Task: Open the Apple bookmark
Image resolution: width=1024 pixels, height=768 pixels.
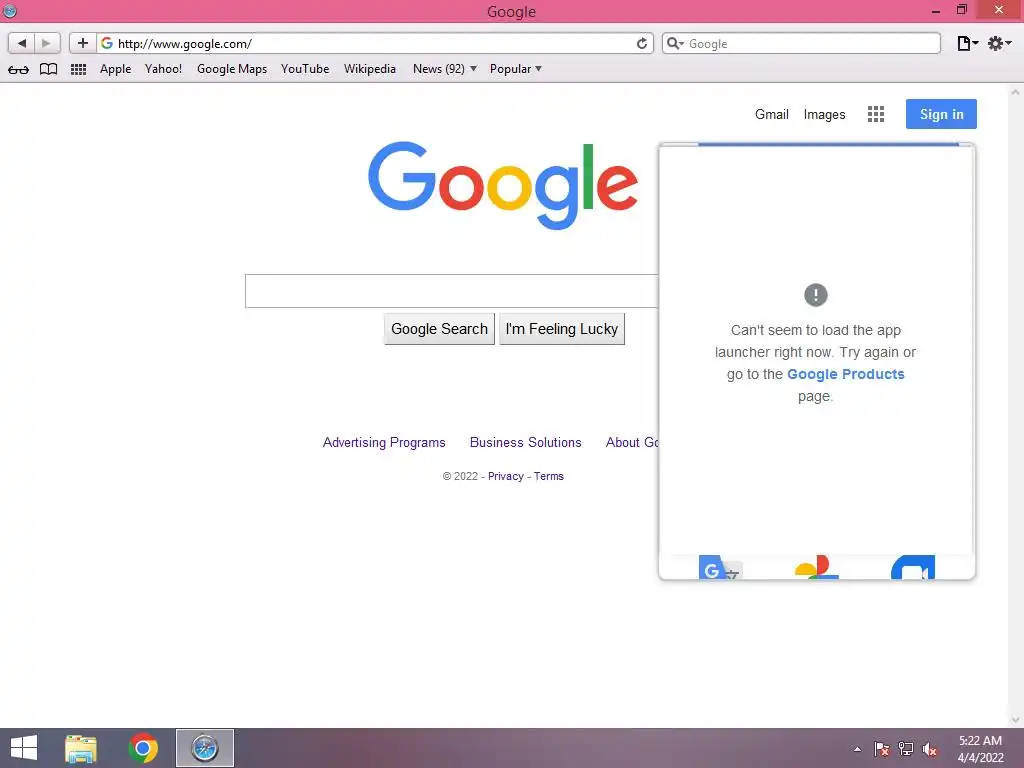Action: coord(116,69)
